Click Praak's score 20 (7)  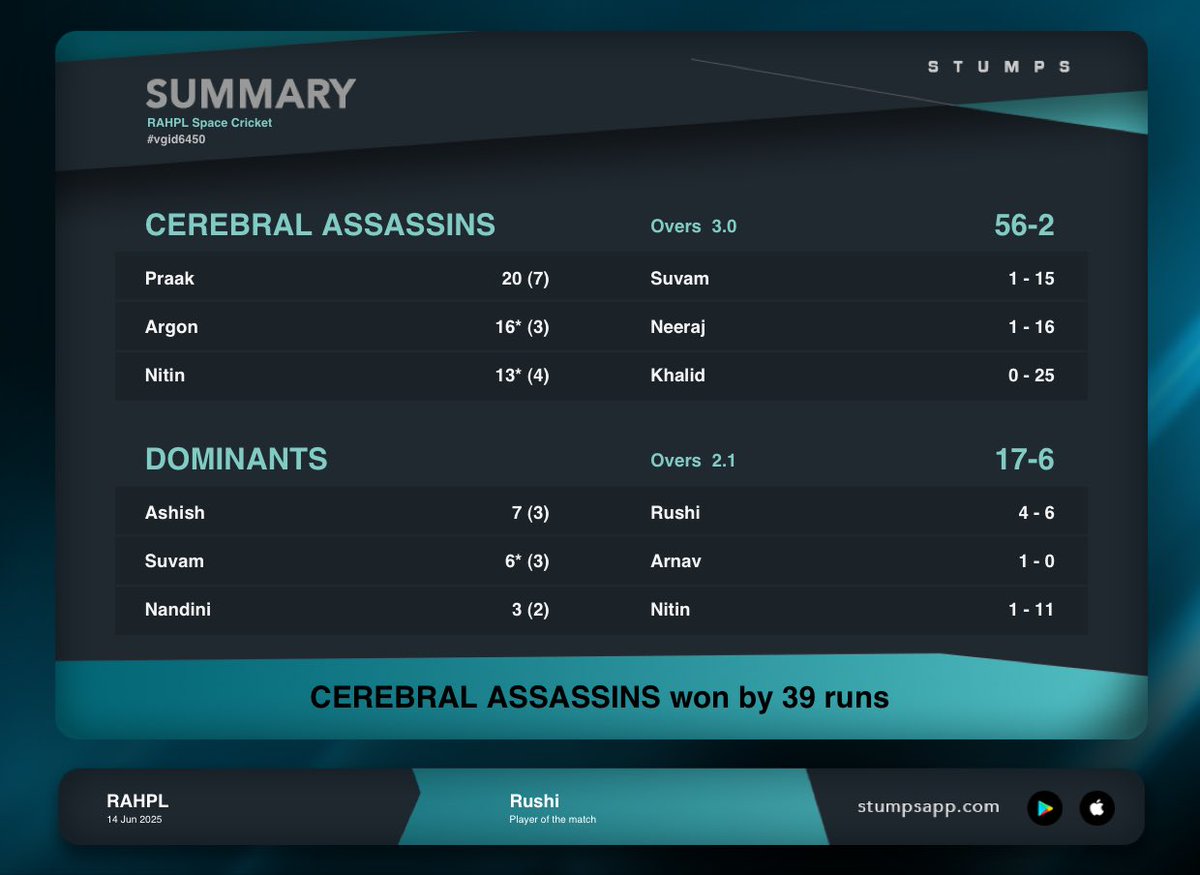525,278
